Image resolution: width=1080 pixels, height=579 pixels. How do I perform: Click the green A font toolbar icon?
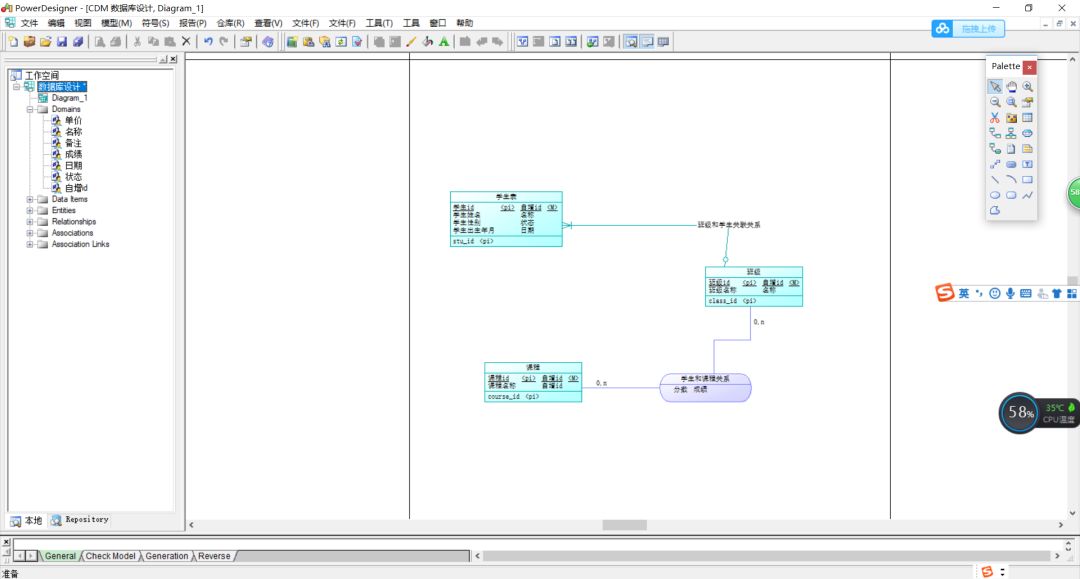point(444,42)
